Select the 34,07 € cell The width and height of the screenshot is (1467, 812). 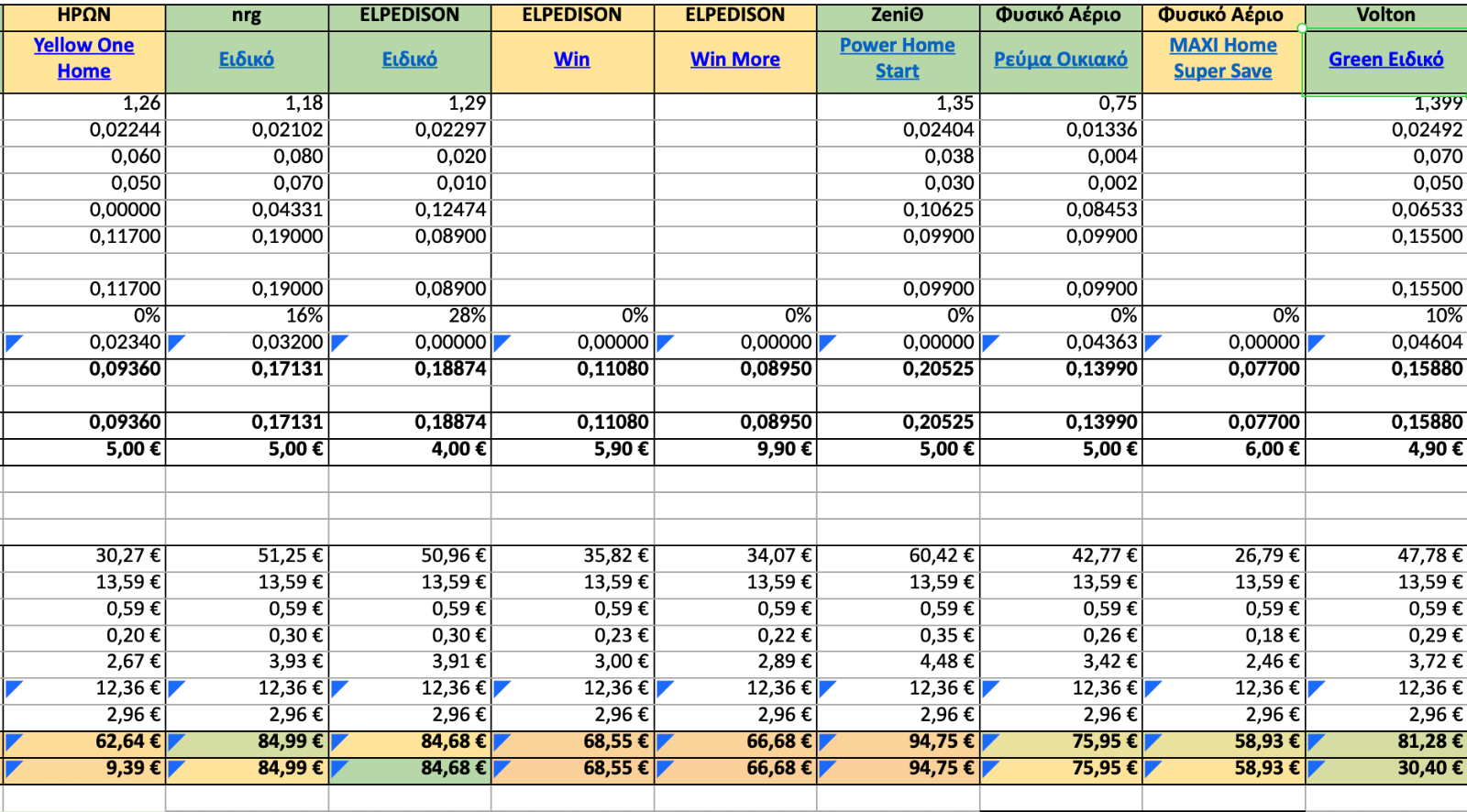(x=735, y=557)
